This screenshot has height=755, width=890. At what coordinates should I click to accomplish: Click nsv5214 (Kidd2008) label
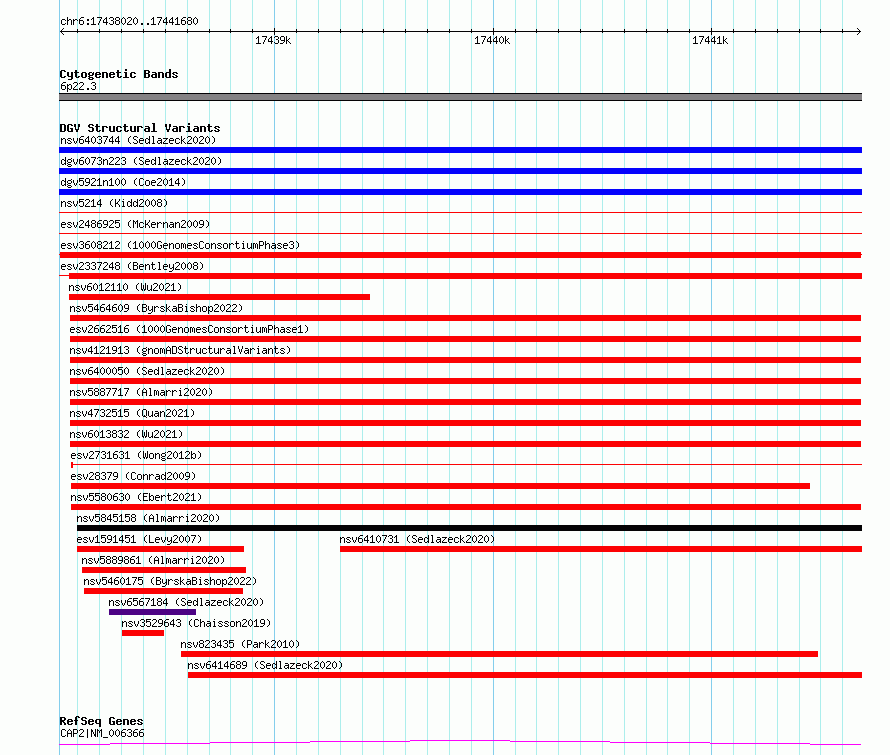[x=114, y=203]
